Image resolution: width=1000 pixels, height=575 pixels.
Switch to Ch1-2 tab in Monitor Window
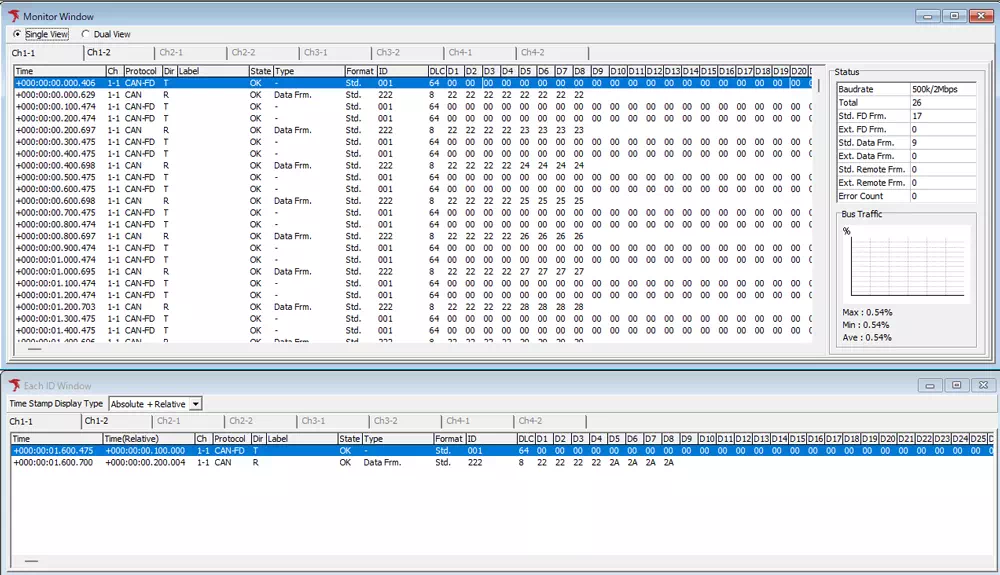(98, 52)
